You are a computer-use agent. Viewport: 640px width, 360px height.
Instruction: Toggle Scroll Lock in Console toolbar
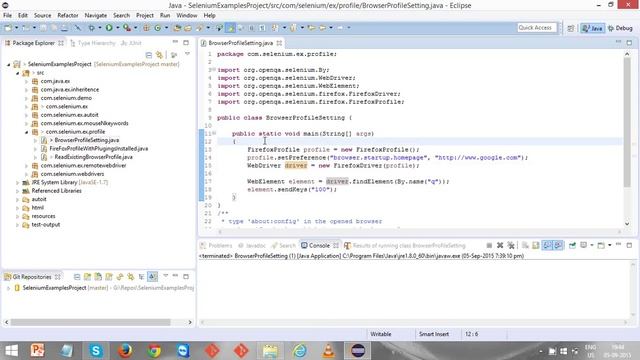pos(536,245)
